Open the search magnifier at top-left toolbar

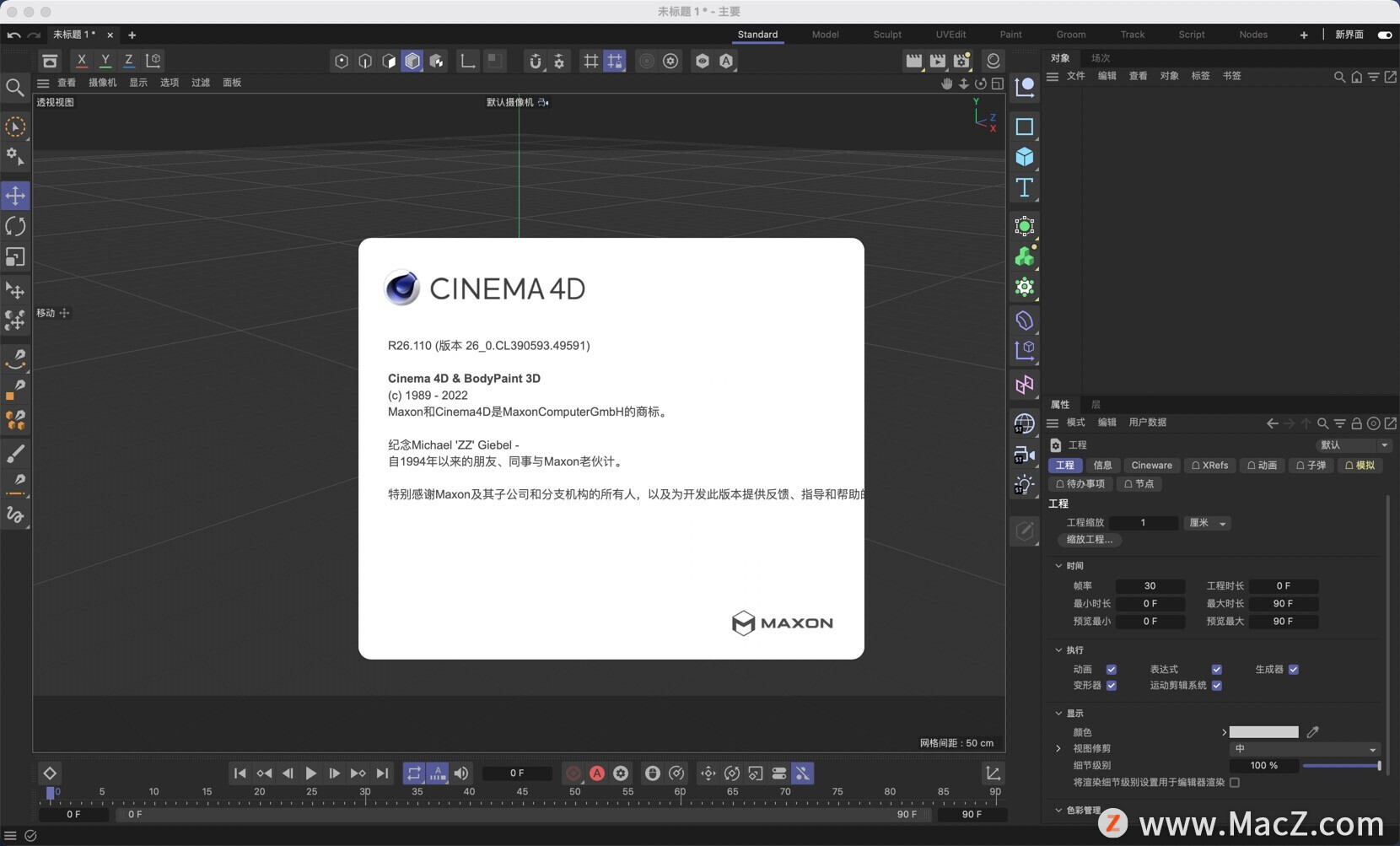(x=15, y=87)
